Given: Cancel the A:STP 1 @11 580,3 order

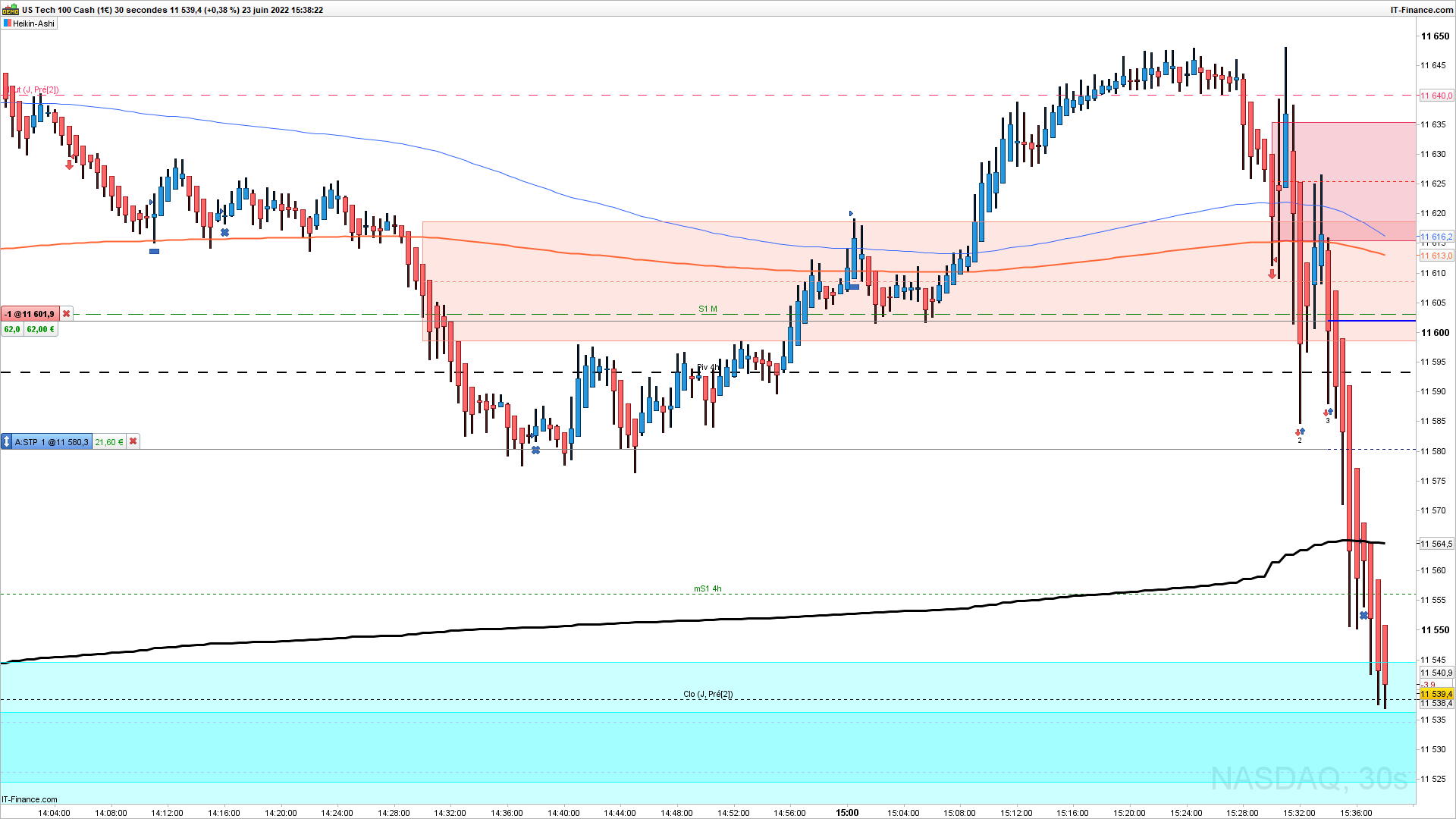Looking at the screenshot, I should (133, 442).
